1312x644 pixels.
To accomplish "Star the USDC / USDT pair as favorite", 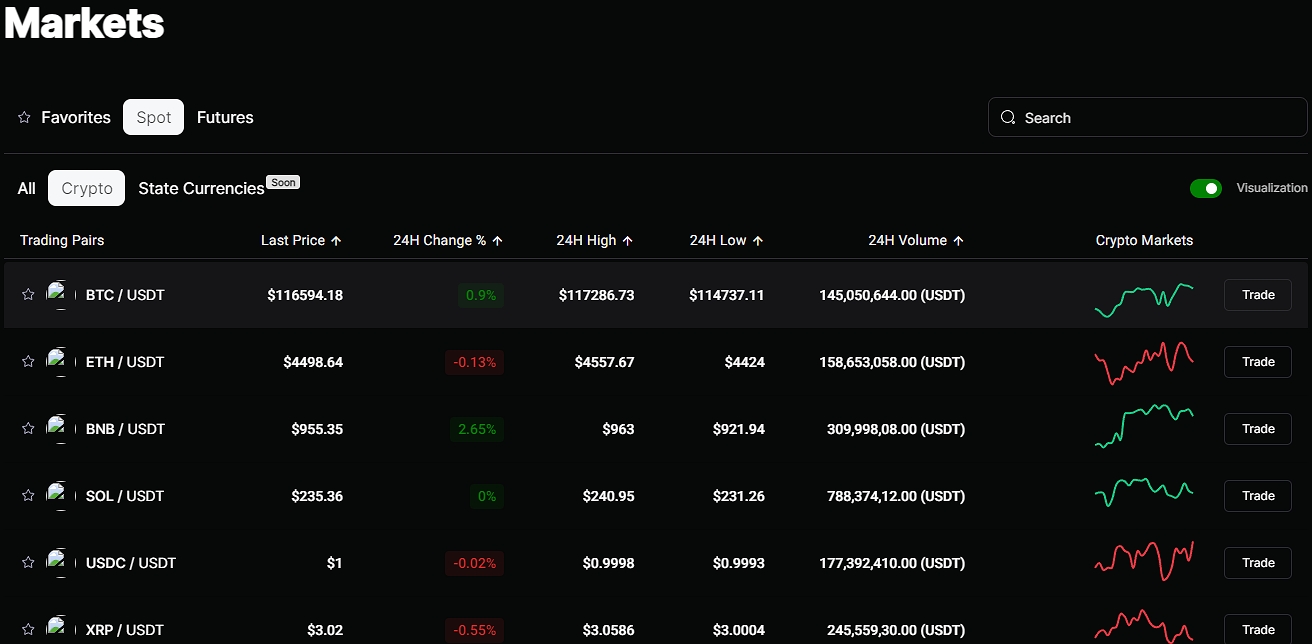I will coord(28,563).
